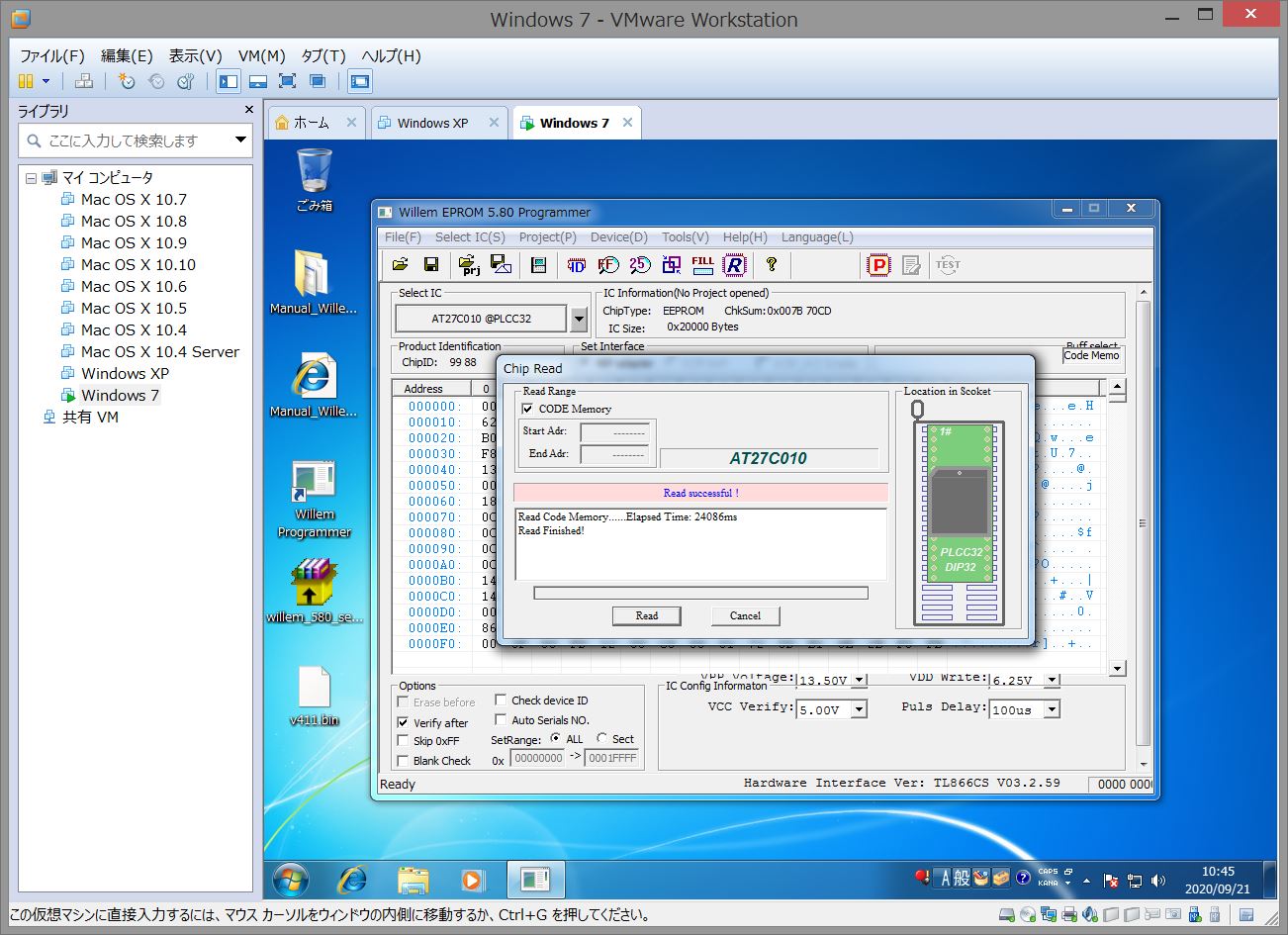Click VMware manage snapshots wrench icon

coord(185,81)
